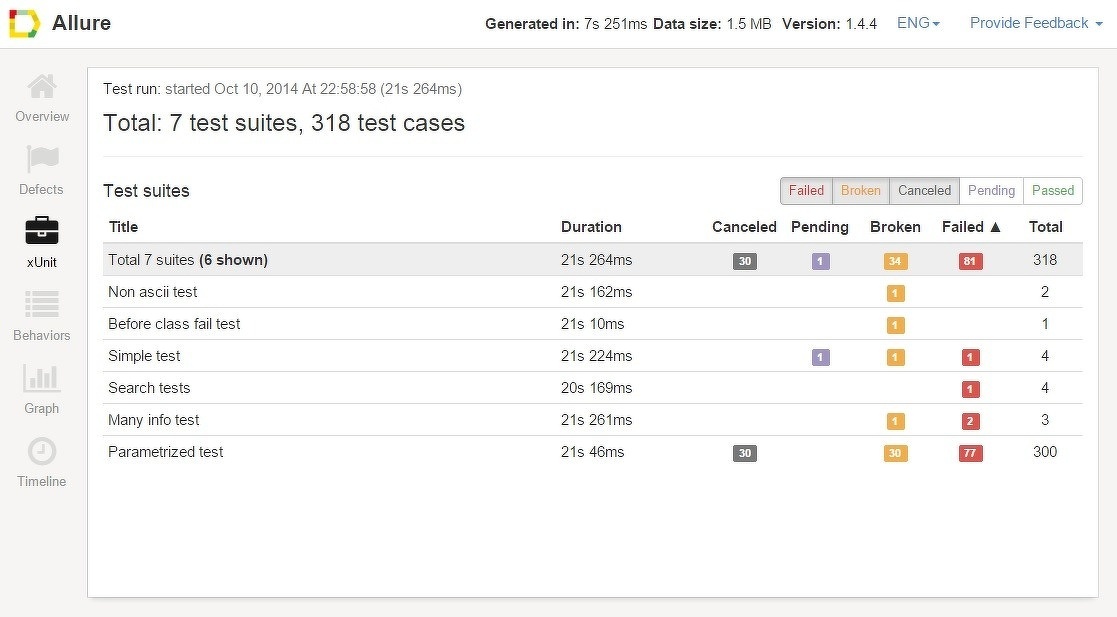This screenshot has height=617, width=1117.
Task: Open the Parametrized test suite
Action: coord(166,452)
